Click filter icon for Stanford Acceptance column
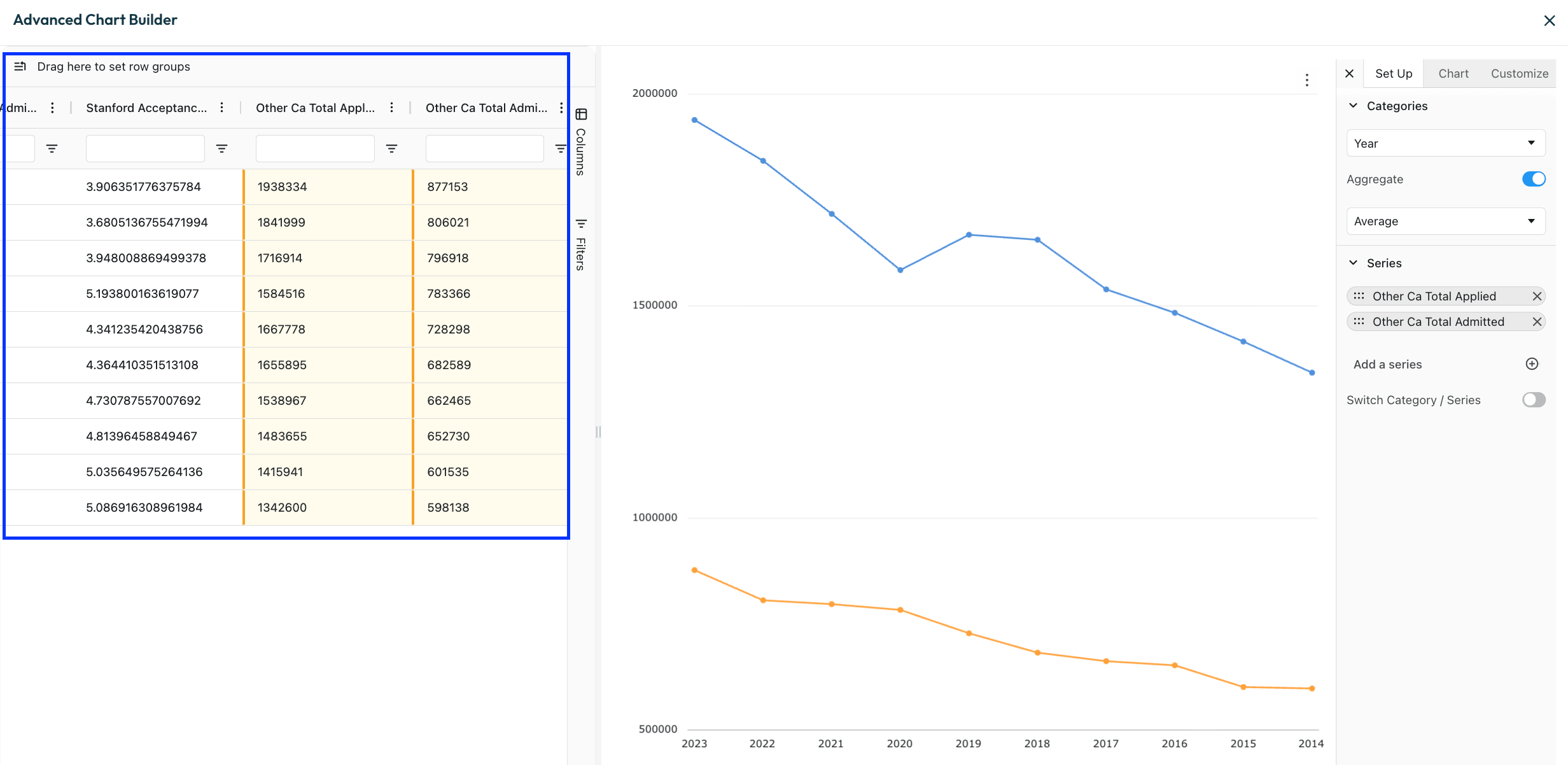 (x=221, y=148)
